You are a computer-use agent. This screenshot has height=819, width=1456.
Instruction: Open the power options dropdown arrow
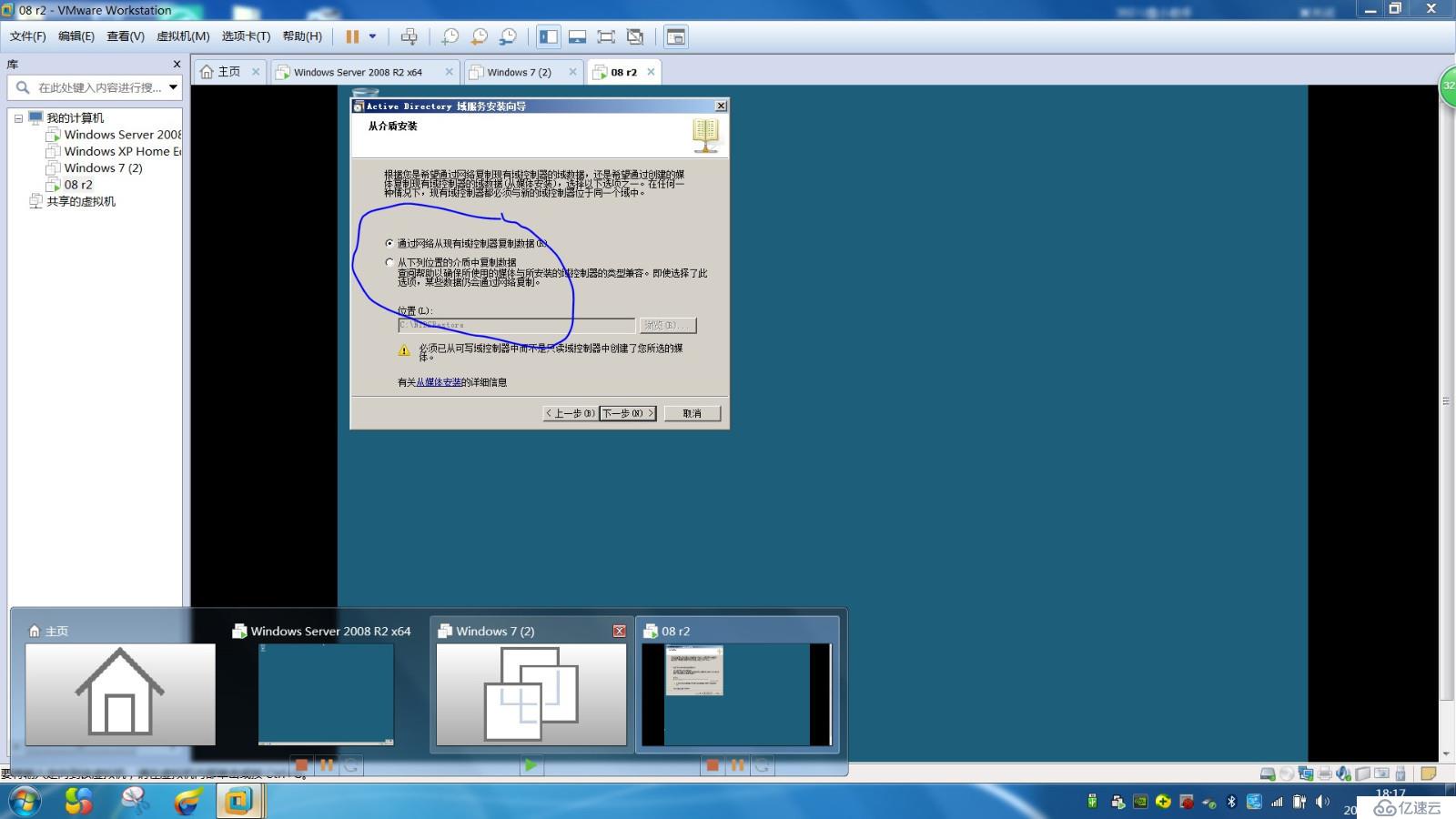point(372,36)
